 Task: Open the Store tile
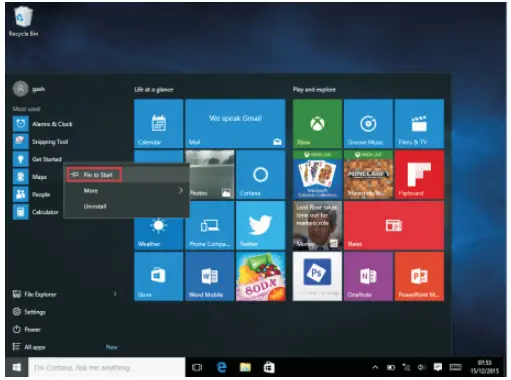tap(159, 276)
